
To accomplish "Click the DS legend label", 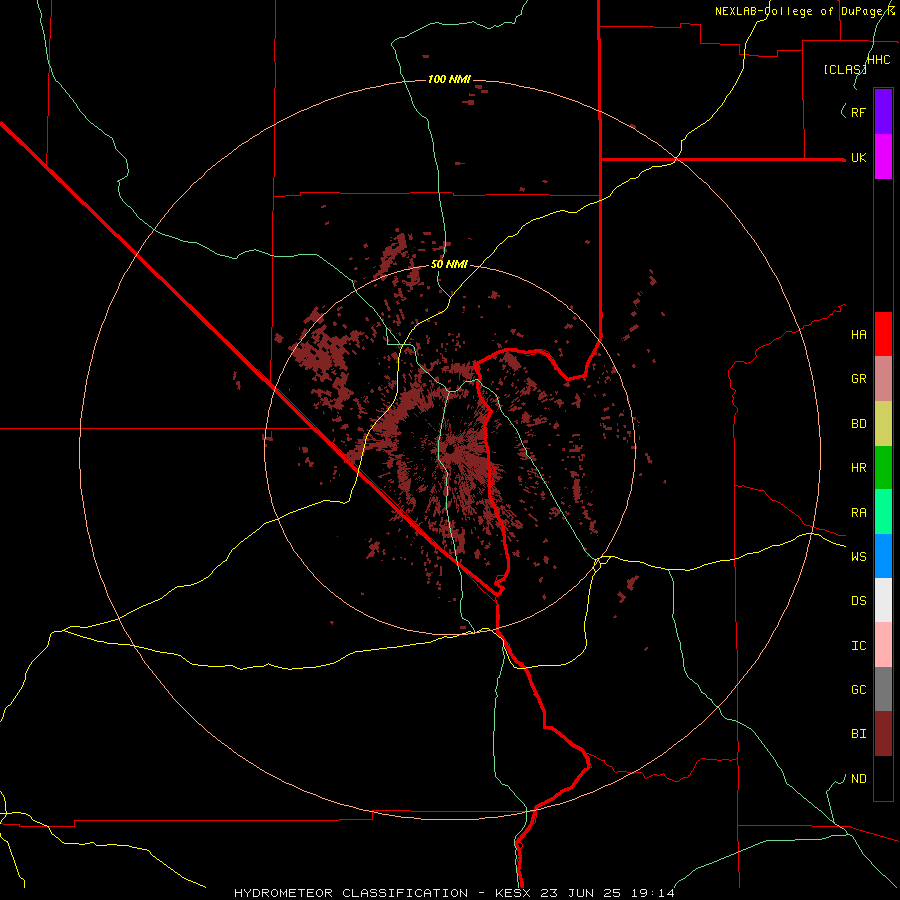I will point(859,601).
